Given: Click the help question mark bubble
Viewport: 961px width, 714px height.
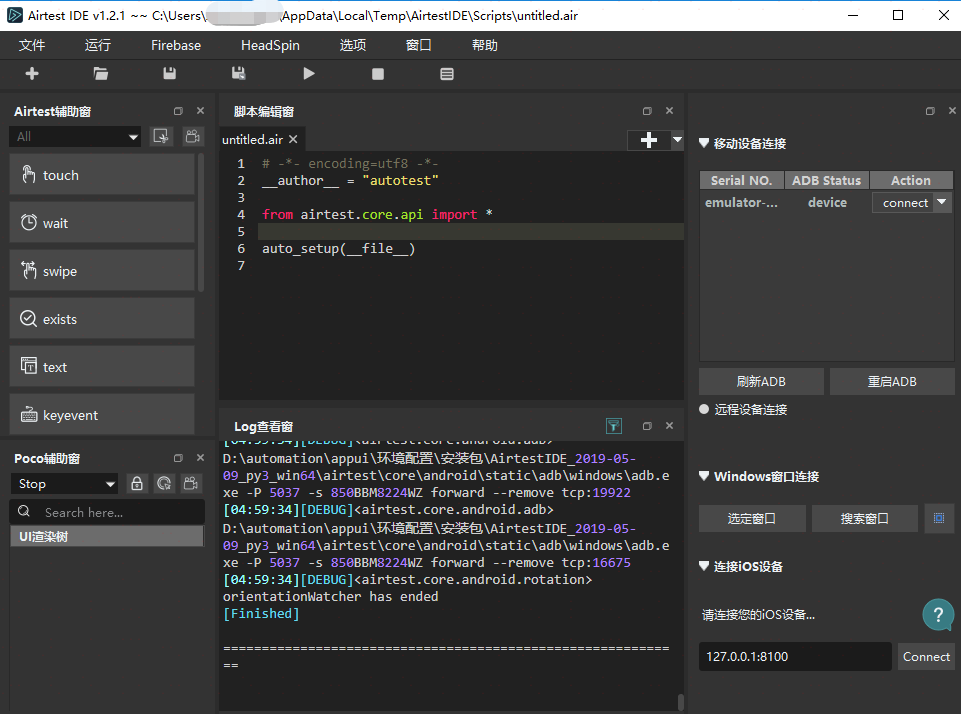Looking at the screenshot, I should click(937, 614).
